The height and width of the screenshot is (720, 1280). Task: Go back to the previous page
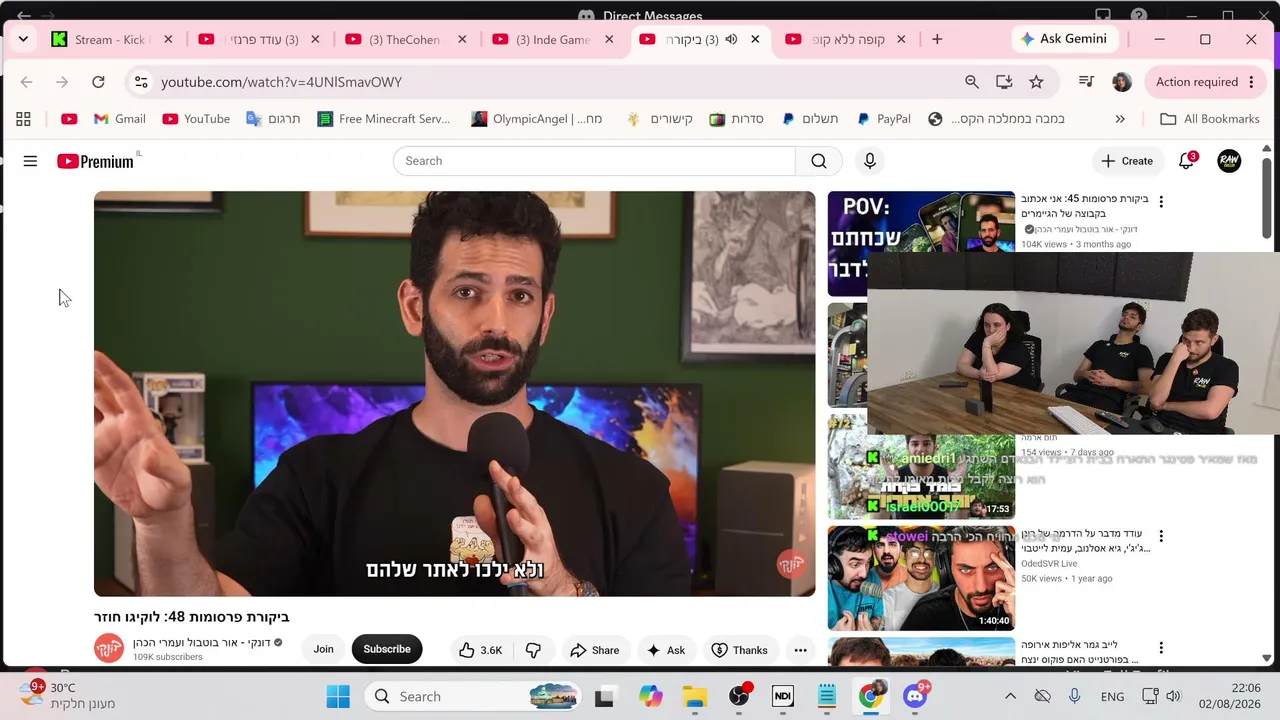pos(27,82)
